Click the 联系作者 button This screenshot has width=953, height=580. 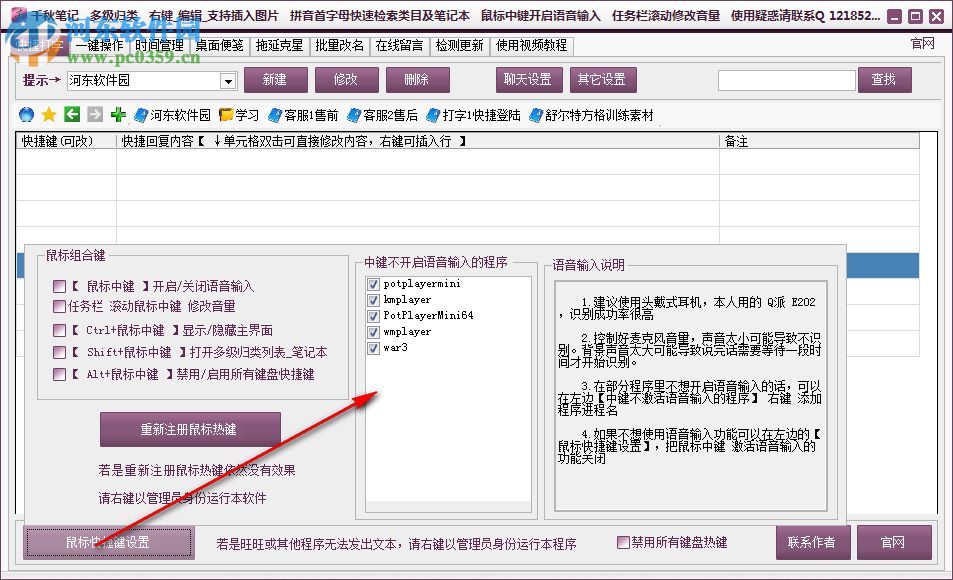(812, 542)
